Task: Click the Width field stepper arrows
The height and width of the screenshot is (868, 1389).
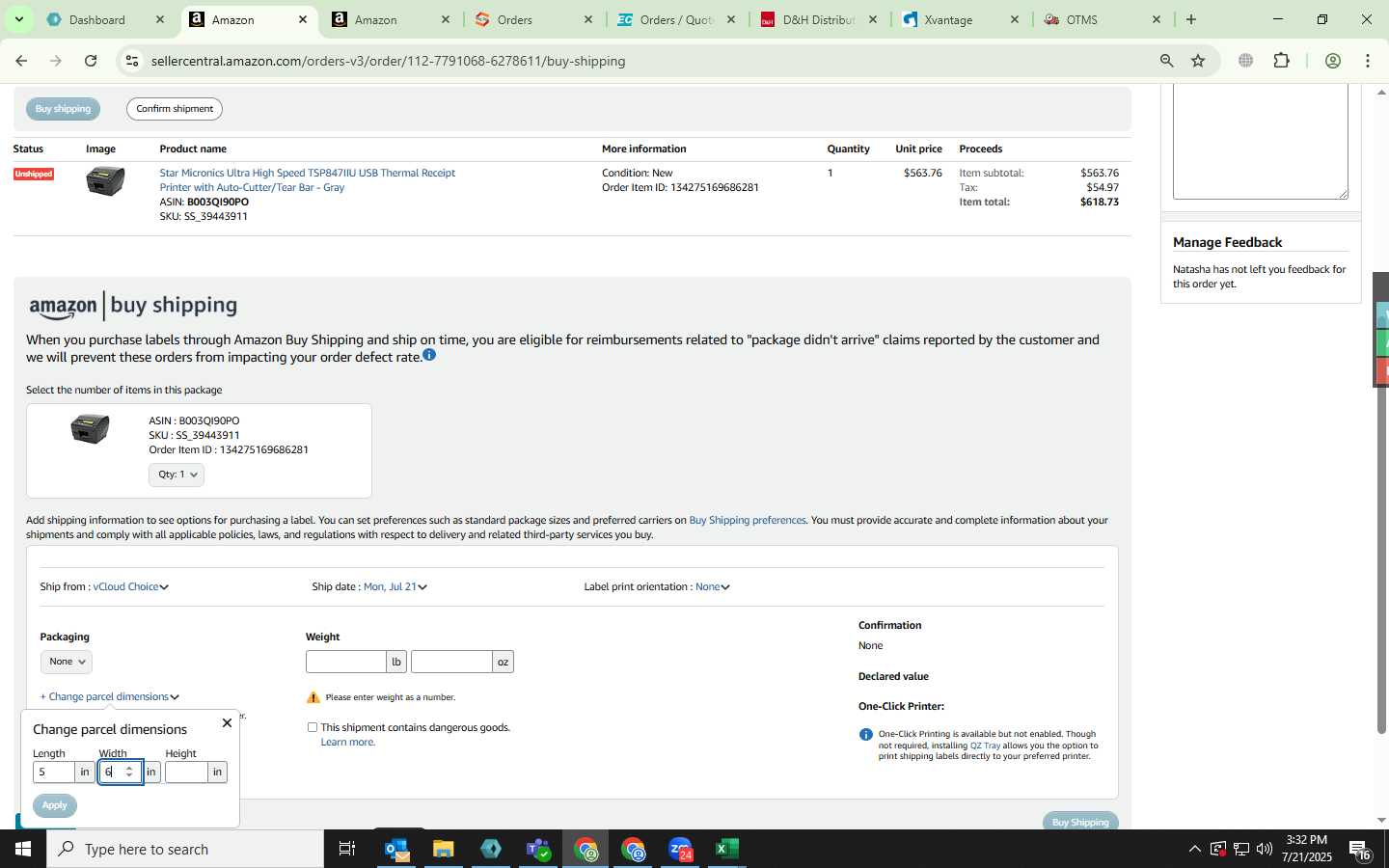Action: [x=129, y=772]
